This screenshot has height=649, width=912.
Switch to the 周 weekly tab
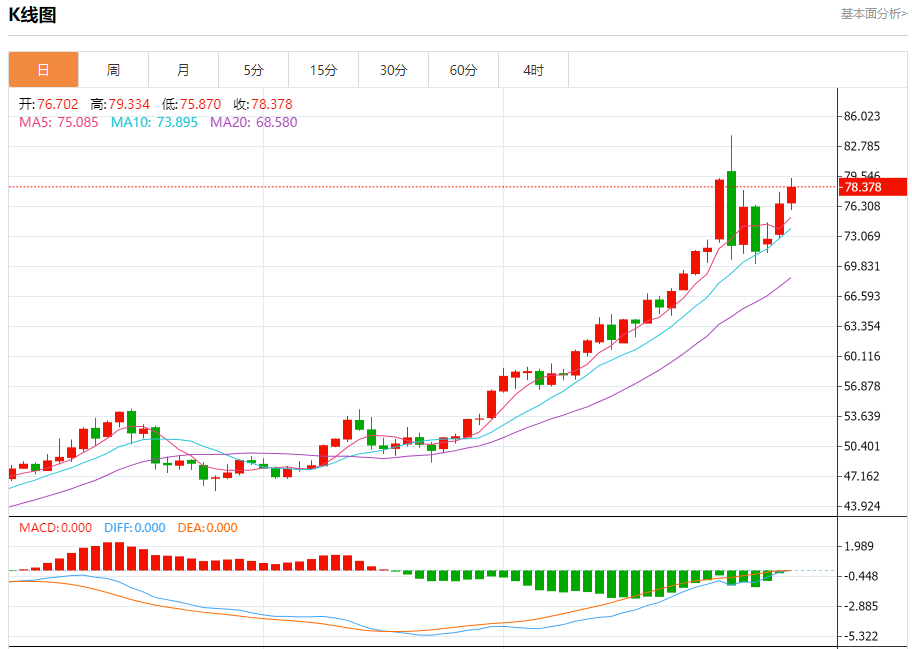pyautogui.click(x=113, y=70)
